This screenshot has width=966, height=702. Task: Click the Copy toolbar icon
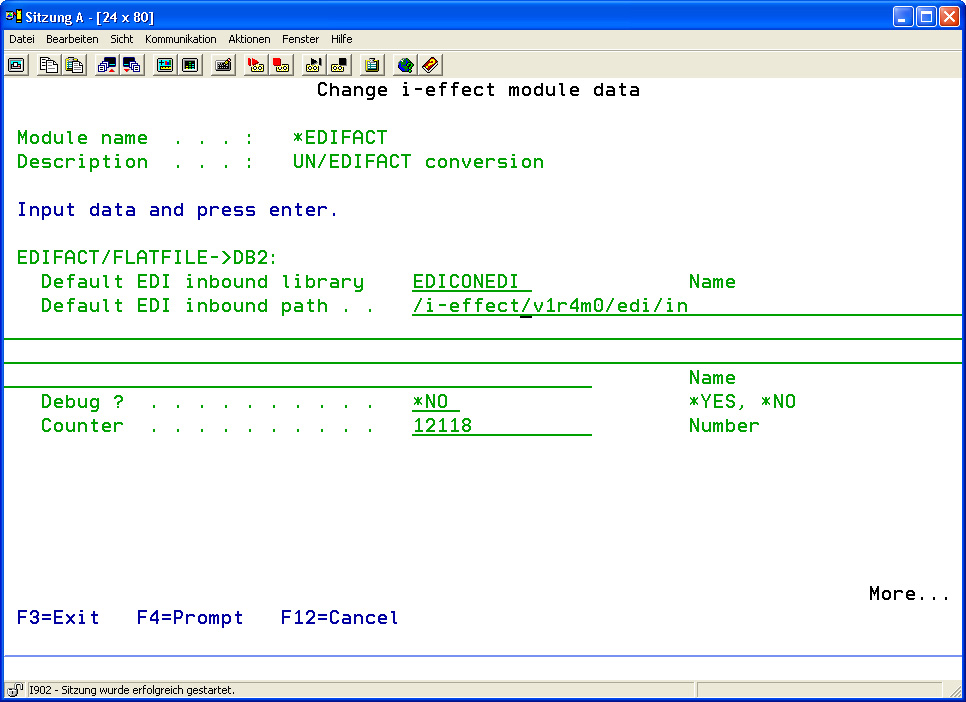pos(48,65)
